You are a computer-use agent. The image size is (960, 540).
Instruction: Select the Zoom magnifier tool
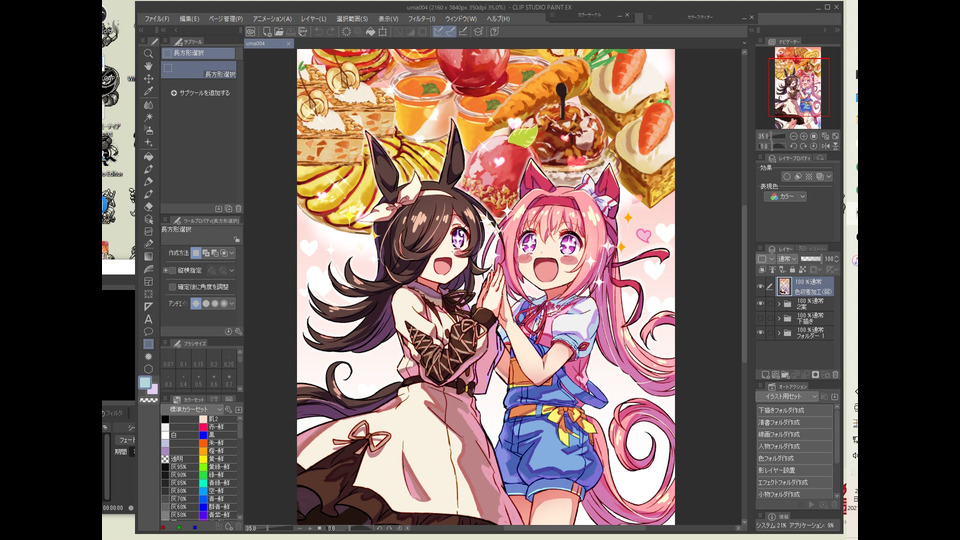[x=148, y=53]
